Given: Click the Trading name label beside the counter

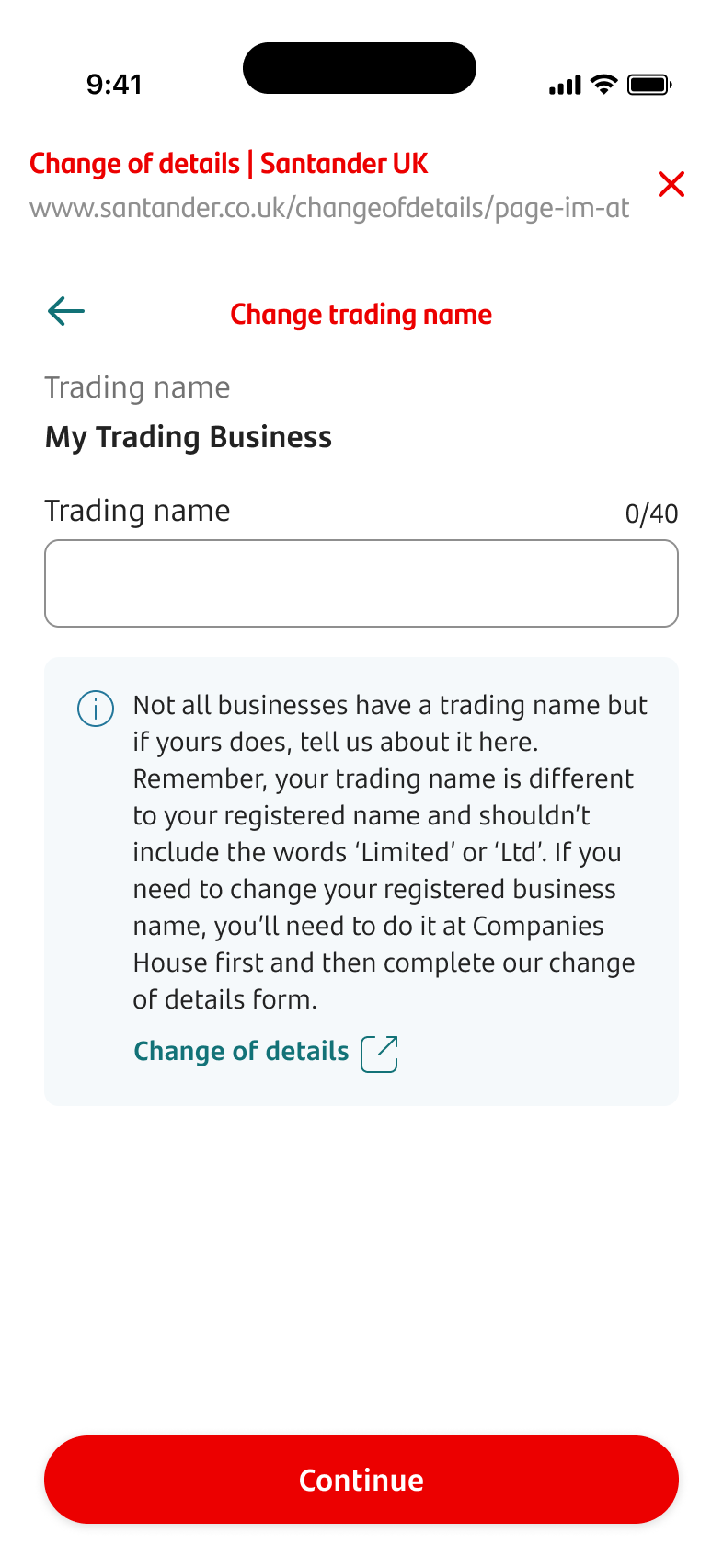Looking at the screenshot, I should point(138,511).
